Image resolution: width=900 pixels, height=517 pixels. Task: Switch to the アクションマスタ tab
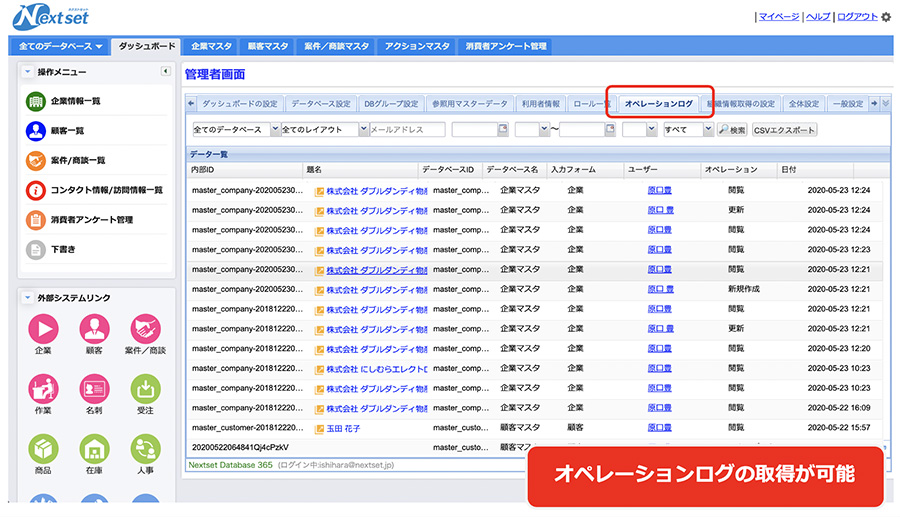(417, 46)
